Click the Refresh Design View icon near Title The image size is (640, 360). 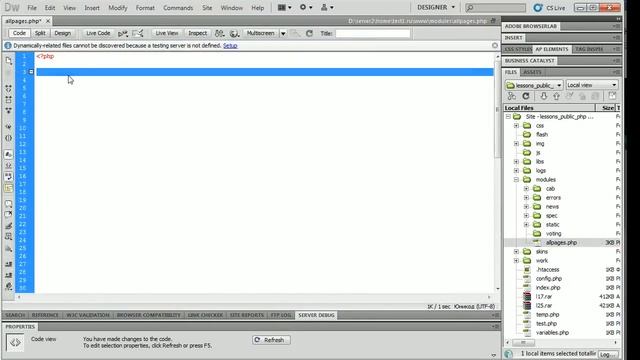(x=309, y=33)
